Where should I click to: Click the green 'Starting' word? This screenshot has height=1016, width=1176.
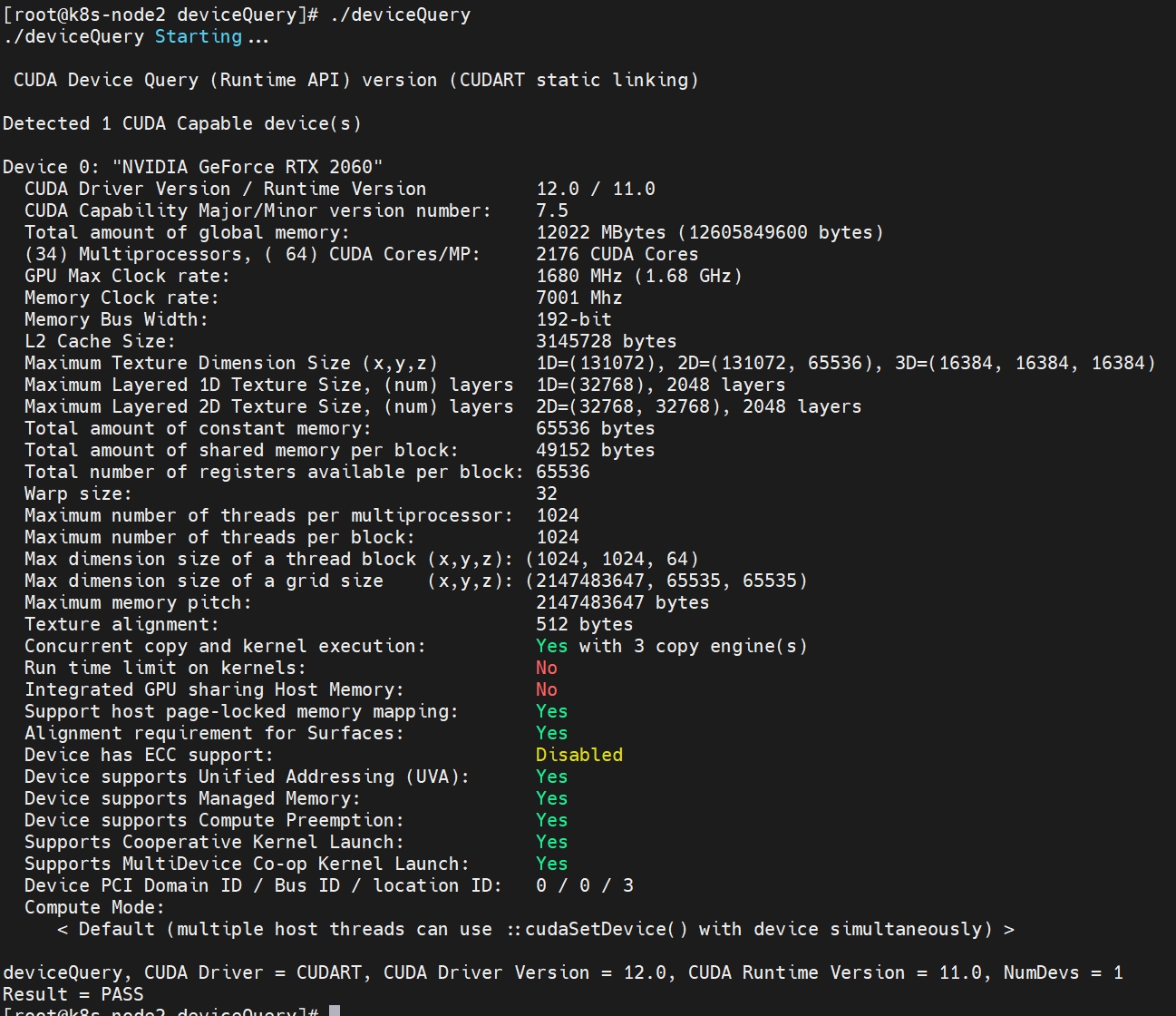tap(198, 37)
